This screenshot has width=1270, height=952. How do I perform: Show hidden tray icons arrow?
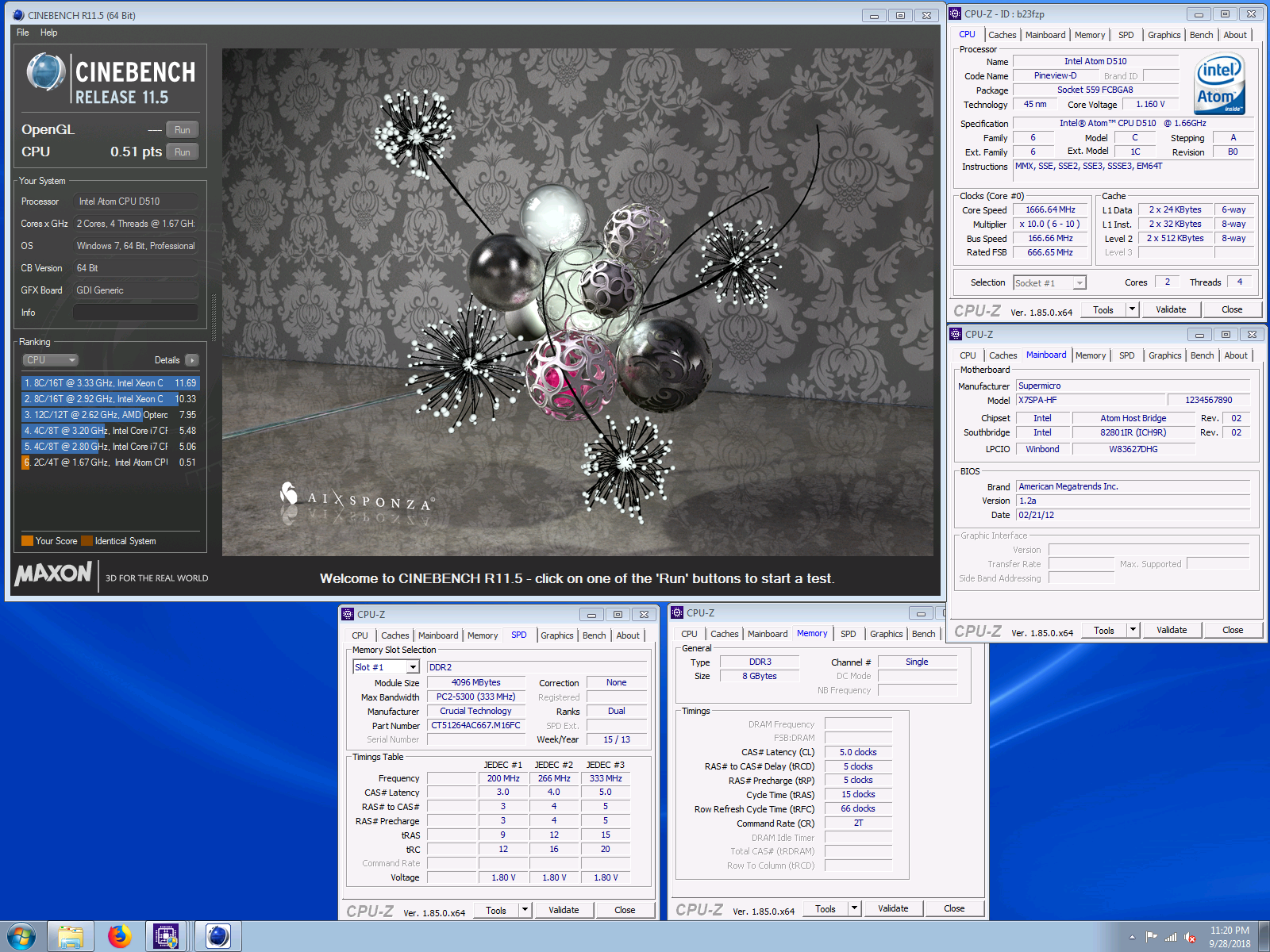(1132, 937)
